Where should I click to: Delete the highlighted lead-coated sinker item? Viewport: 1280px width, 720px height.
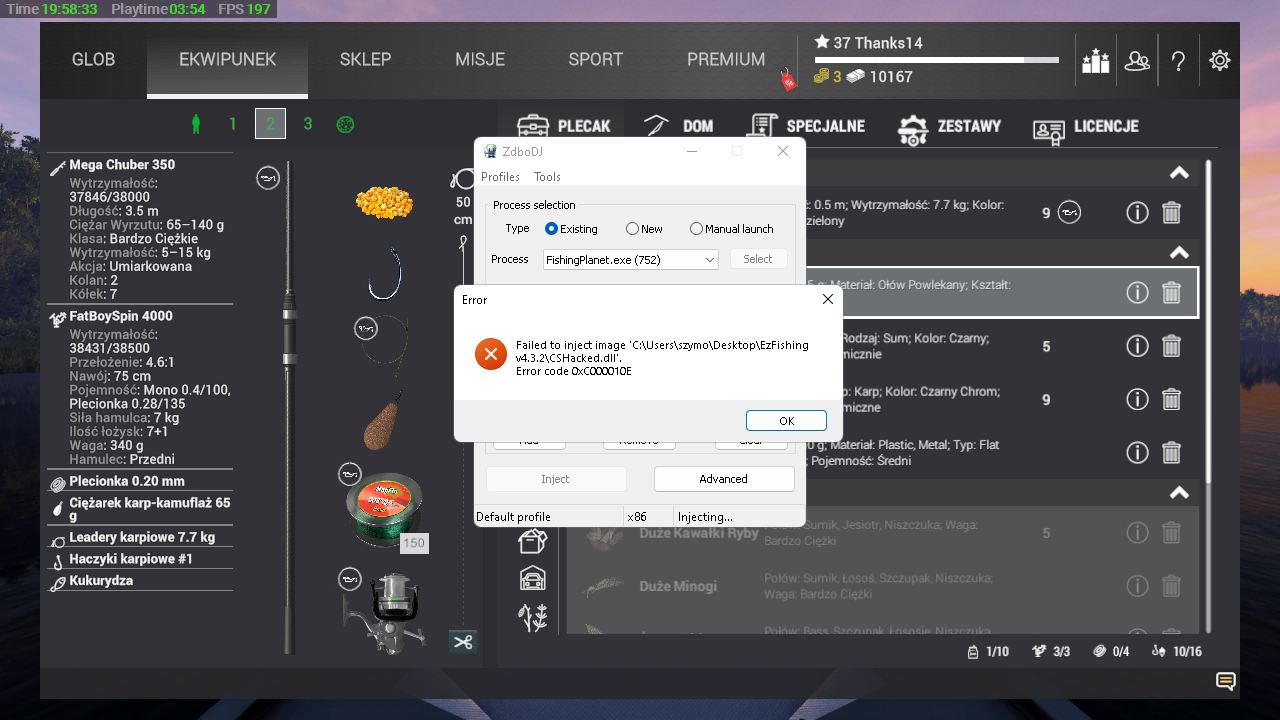pyautogui.click(x=1171, y=292)
